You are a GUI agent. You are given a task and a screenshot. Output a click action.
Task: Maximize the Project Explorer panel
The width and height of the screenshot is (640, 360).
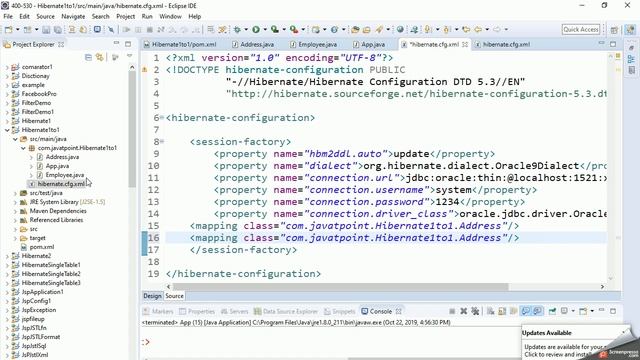[x=128, y=44]
